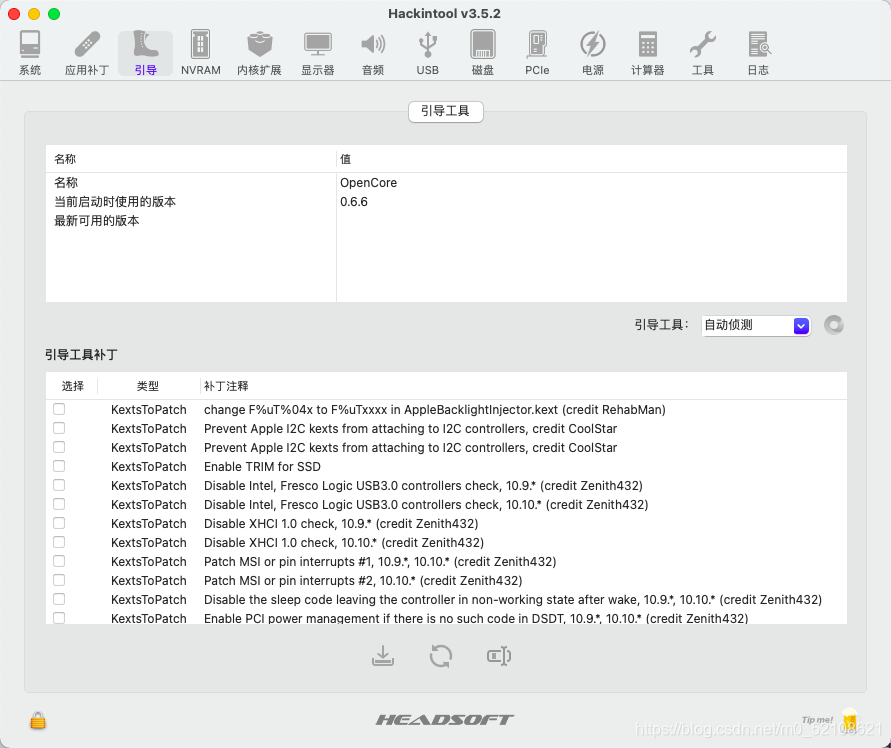Screen dimensions: 891x748
Task: Open the 电源 power section
Action: [593, 53]
